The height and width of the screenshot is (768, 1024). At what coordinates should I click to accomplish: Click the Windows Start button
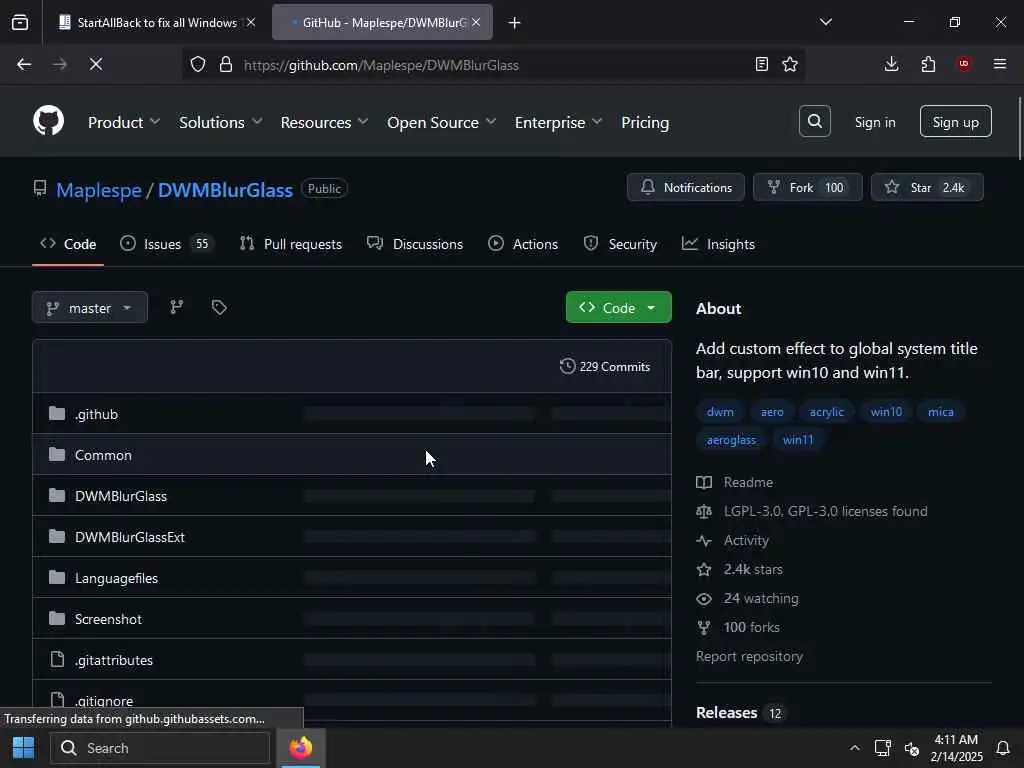click(x=24, y=748)
